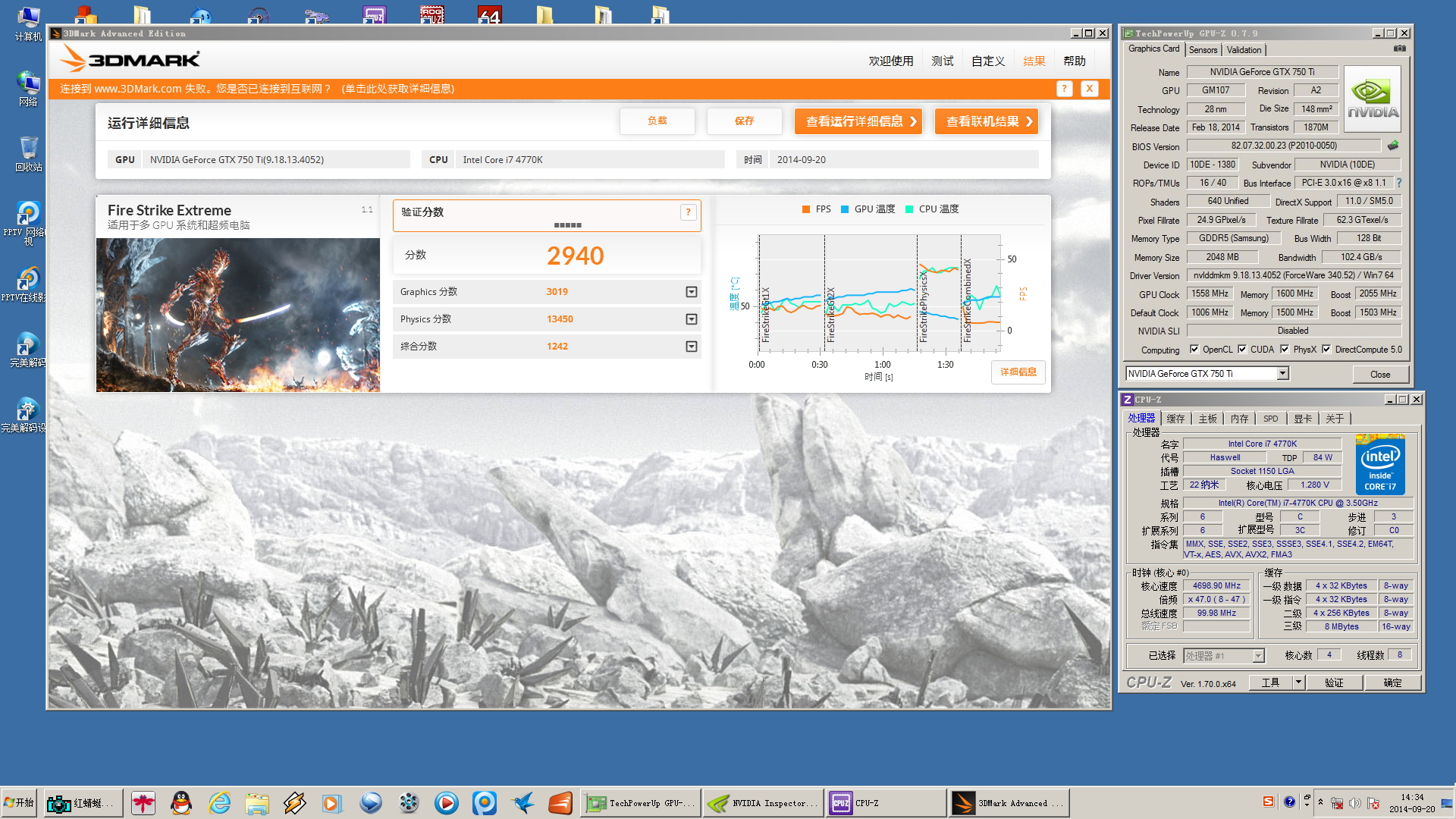Image resolution: width=1456 pixels, height=819 pixels.
Task: Click the Bus Interface question mark
Action: pyautogui.click(x=1399, y=183)
